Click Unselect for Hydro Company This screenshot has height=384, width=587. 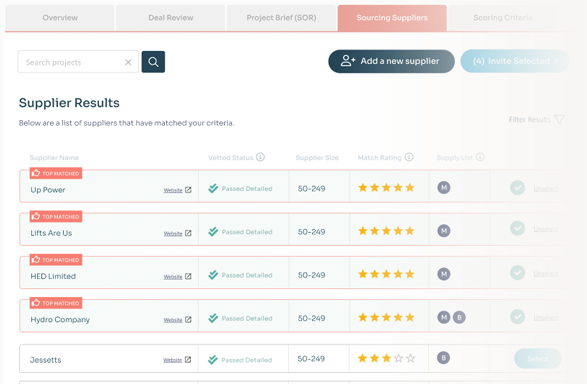[x=545, y=318]
